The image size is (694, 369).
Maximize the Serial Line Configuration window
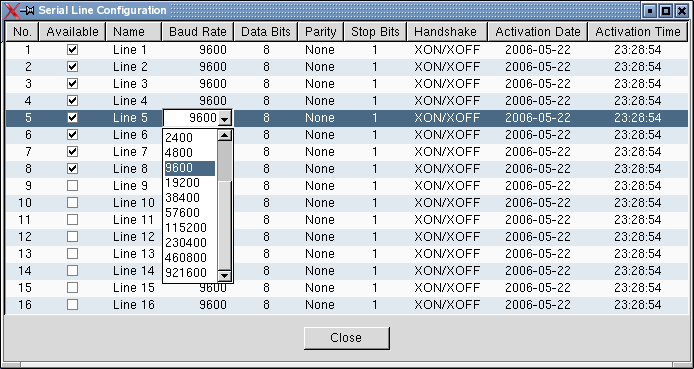666,11
